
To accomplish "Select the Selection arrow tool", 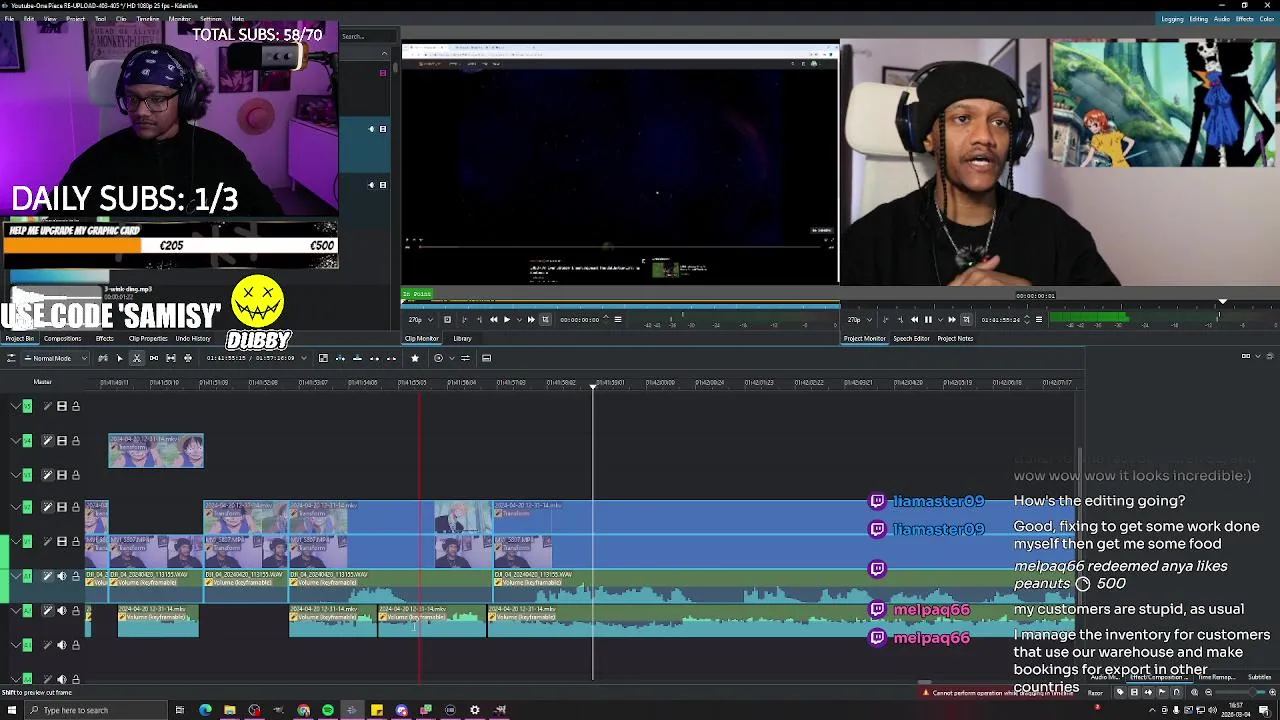I will [120, 358].
